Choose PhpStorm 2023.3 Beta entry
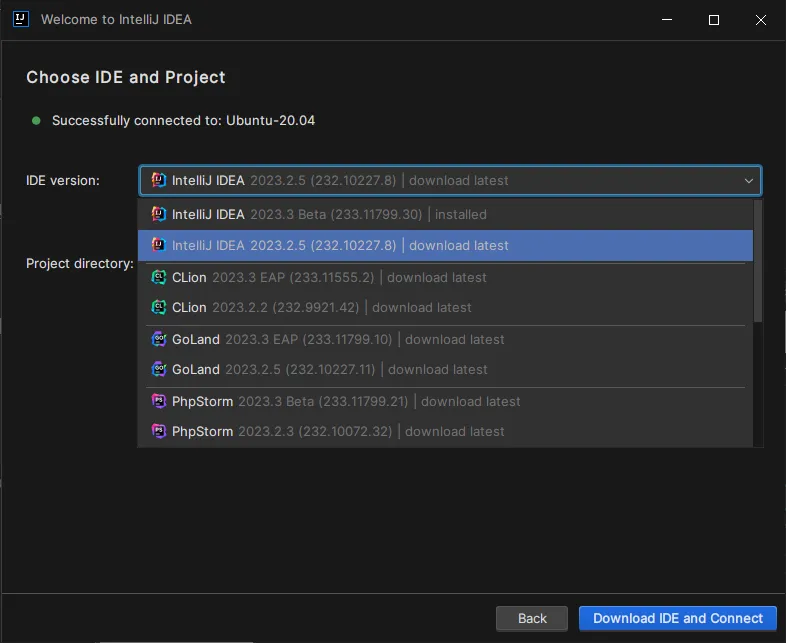This screenshot has width=786, height=643. point(445,401)
